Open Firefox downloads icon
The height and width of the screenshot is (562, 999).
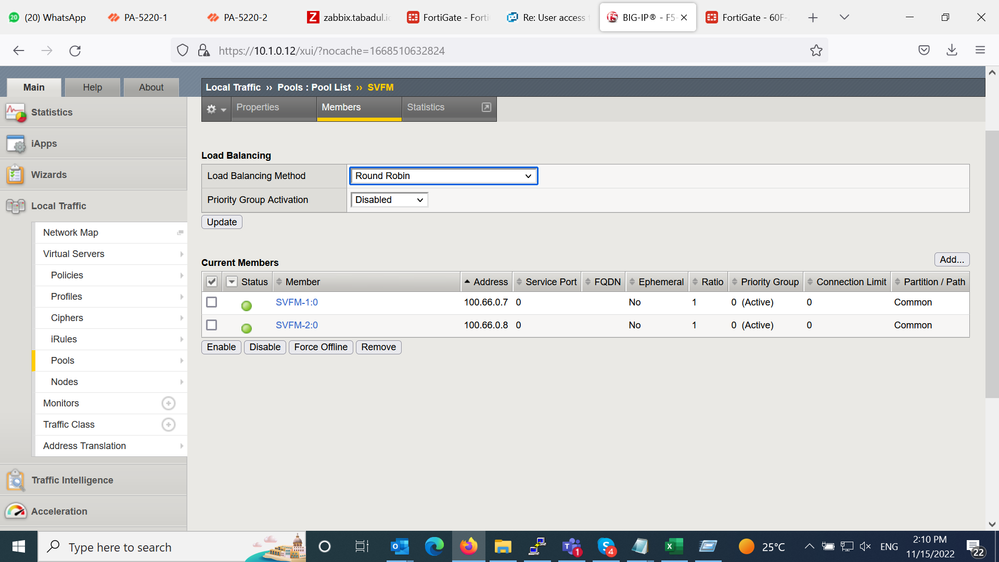pyautogui.click(x=952, y=50)
